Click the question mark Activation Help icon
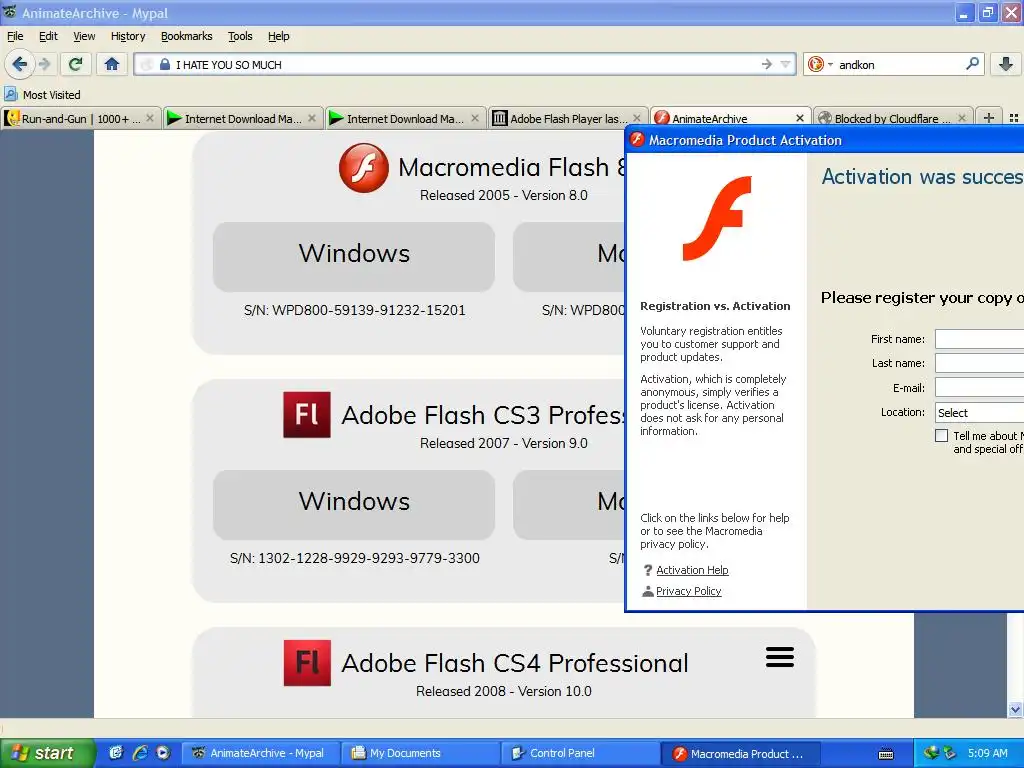Screen dimensions: 1024x768 [x=648, y=570]
